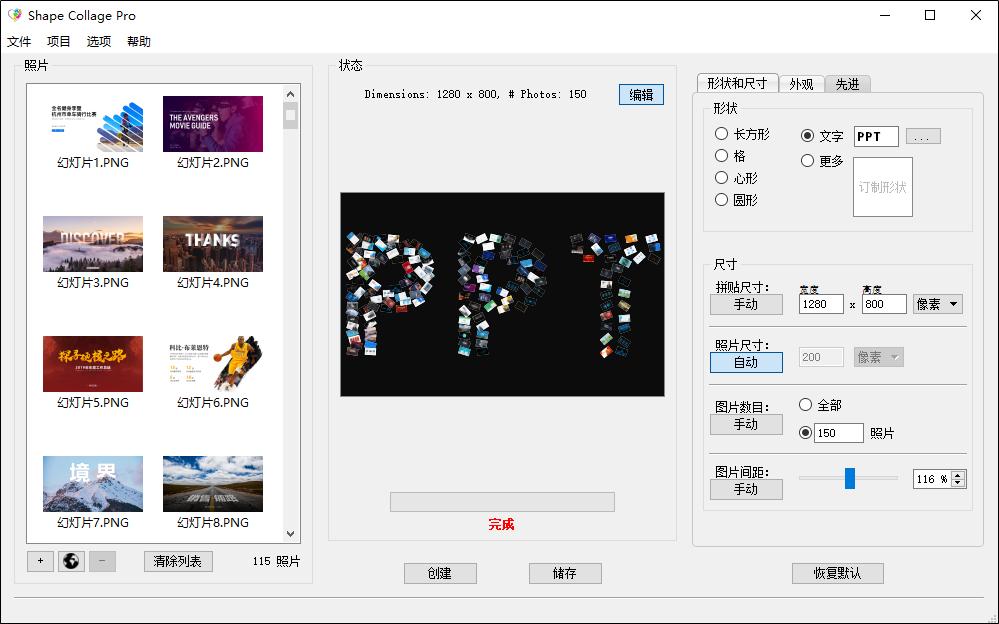
Task: Click the − icon to remove selected photo
Action: (100, 561)
